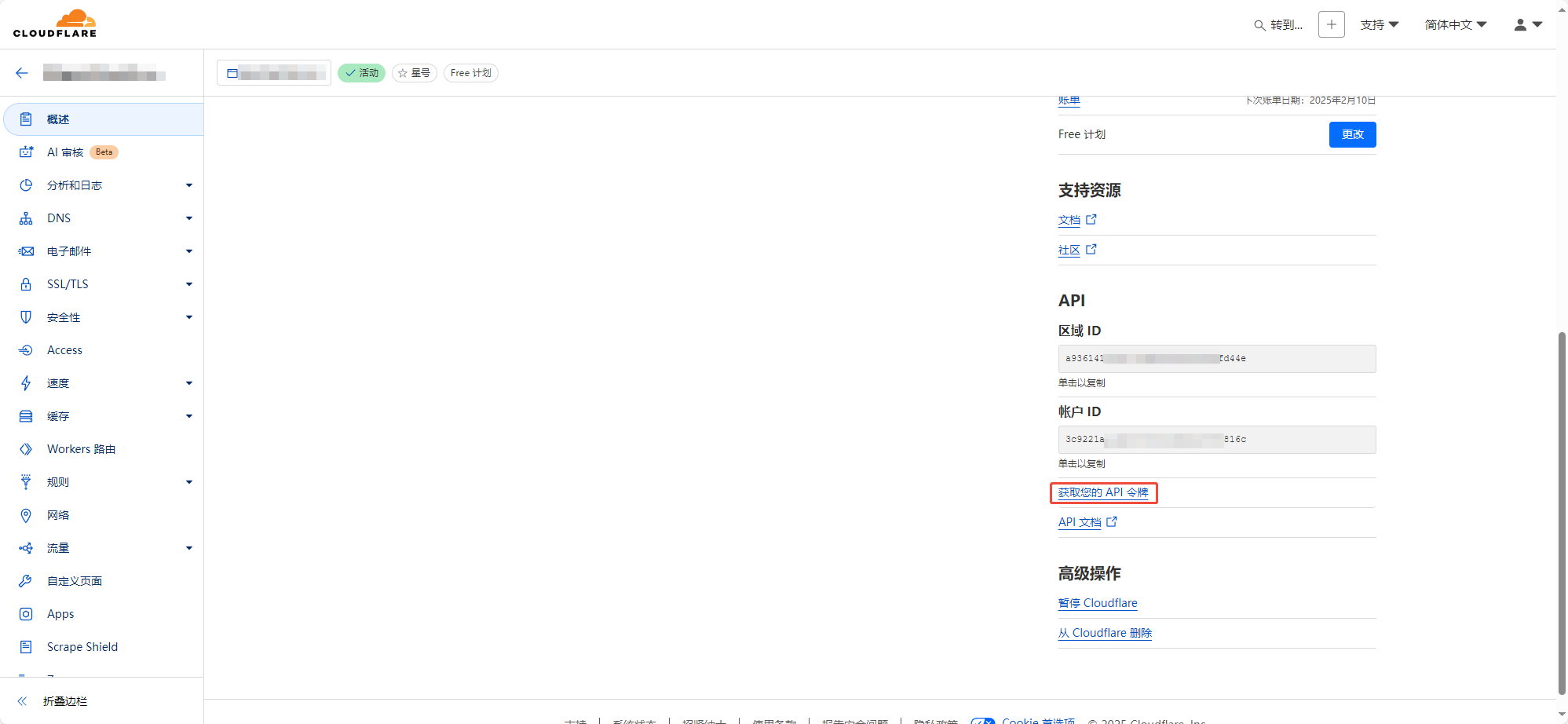The image size is (1568, 724).
Task: Expand the DNS submenu arrow
Action: coord(189,218)
